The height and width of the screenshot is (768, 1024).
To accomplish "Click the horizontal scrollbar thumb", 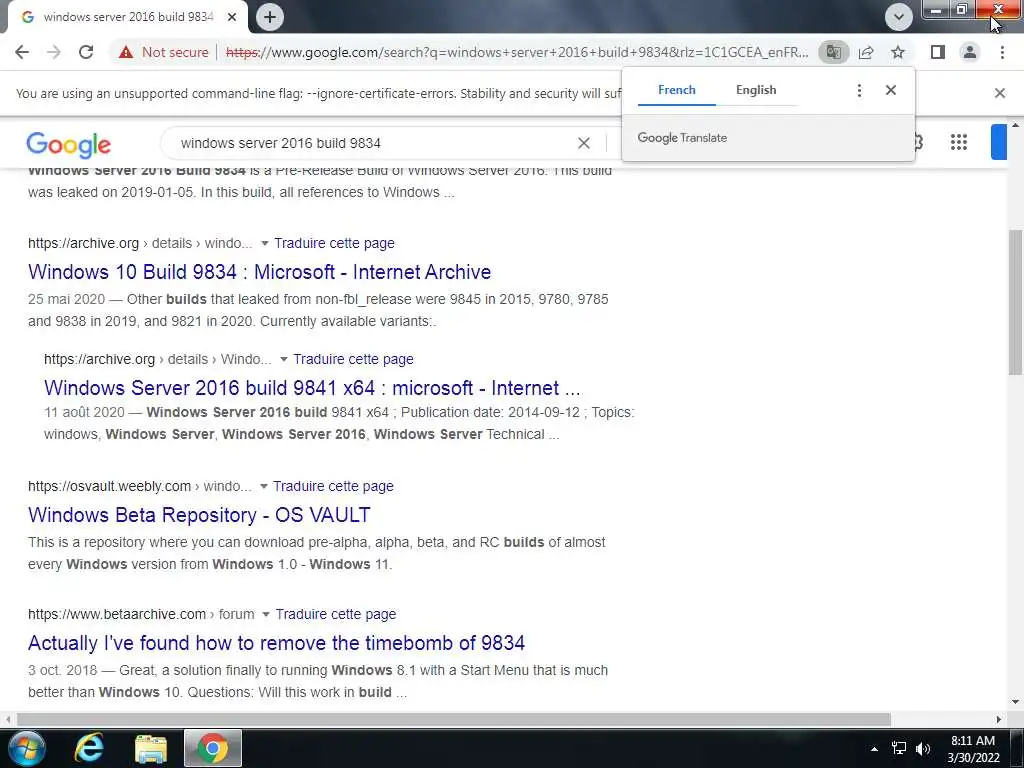I will tap(453, 719).
